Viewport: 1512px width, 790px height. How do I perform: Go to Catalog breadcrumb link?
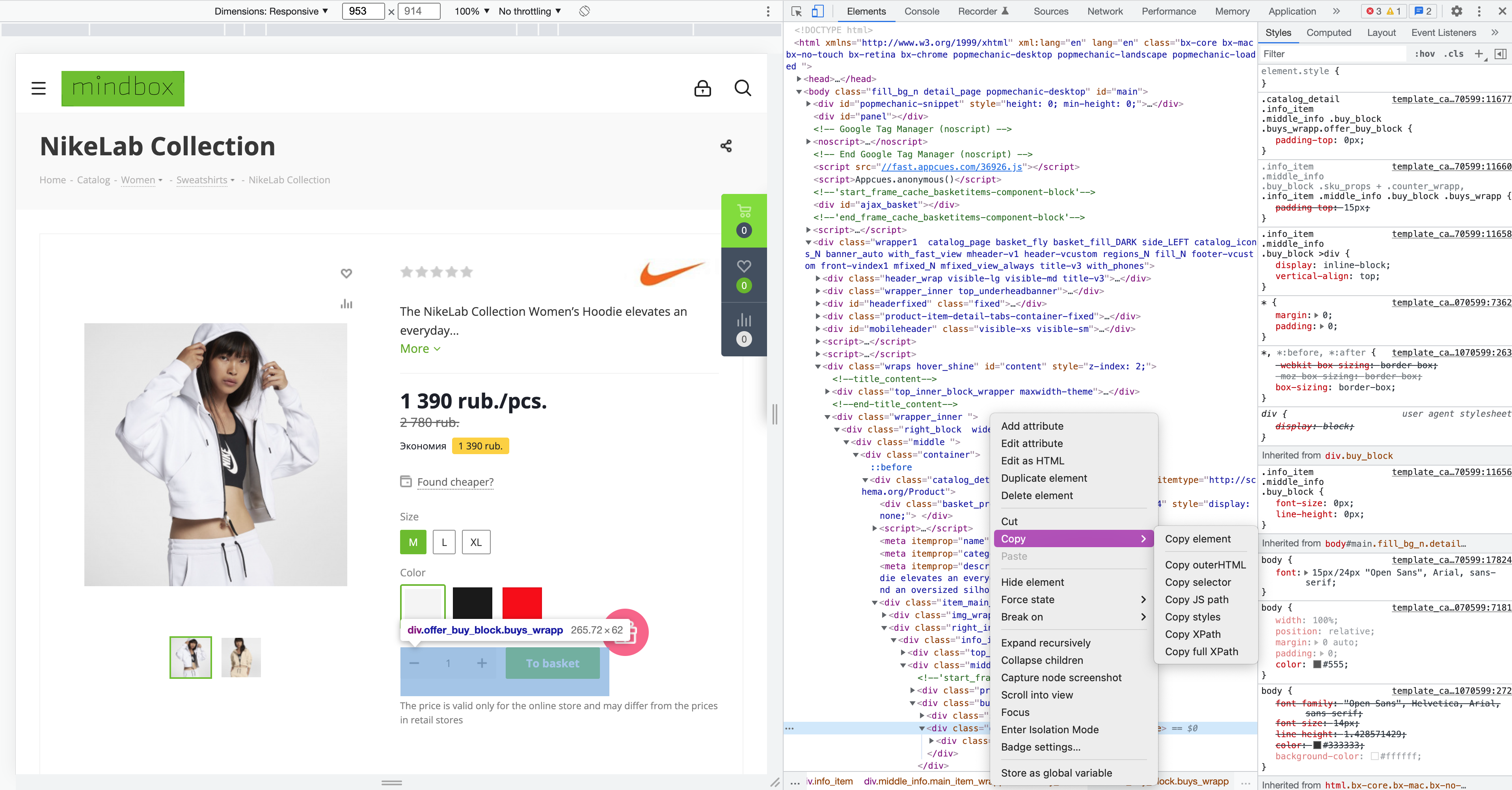[x=93, y=180]
